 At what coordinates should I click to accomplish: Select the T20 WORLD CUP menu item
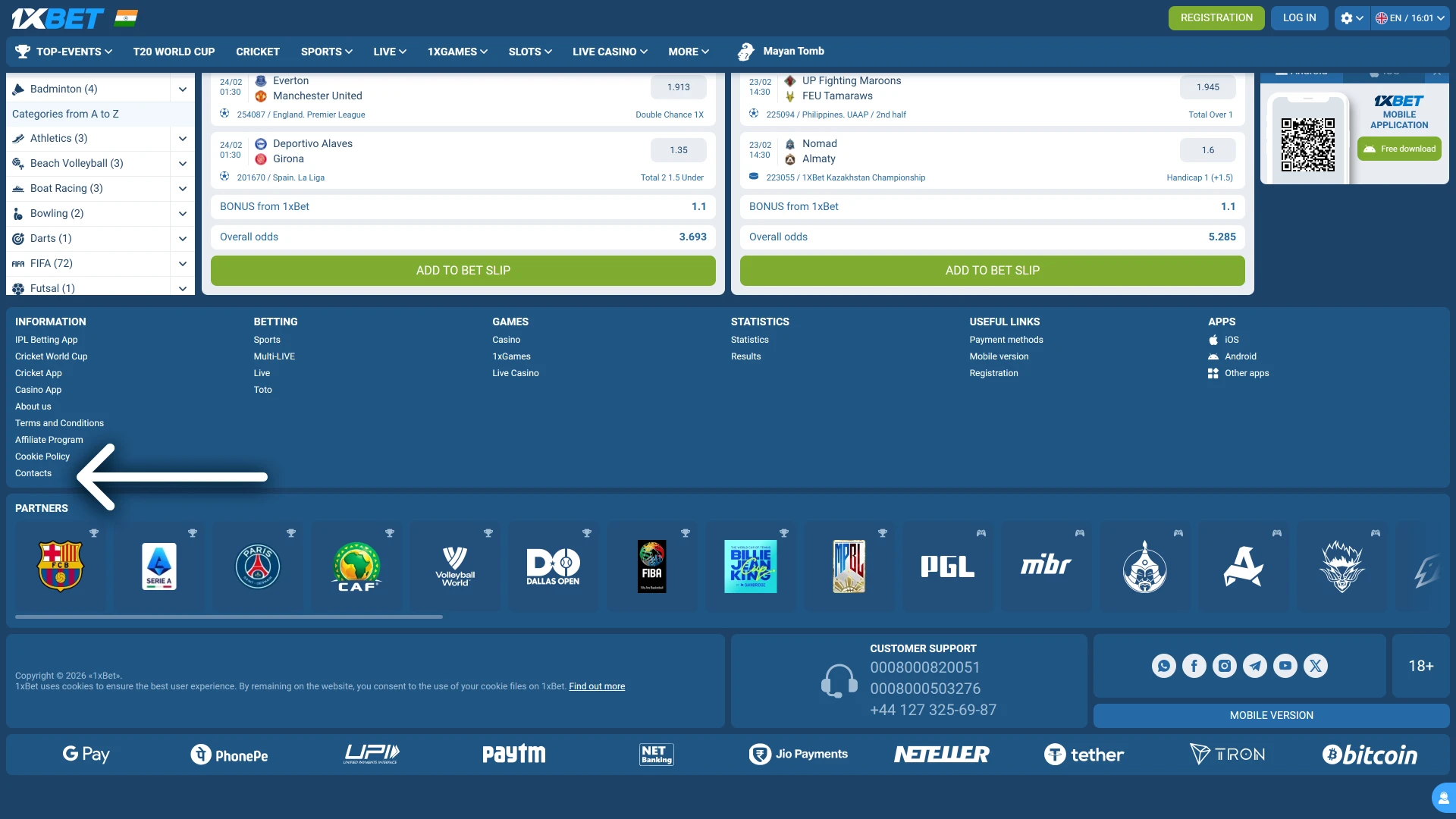tap(174, 52)
